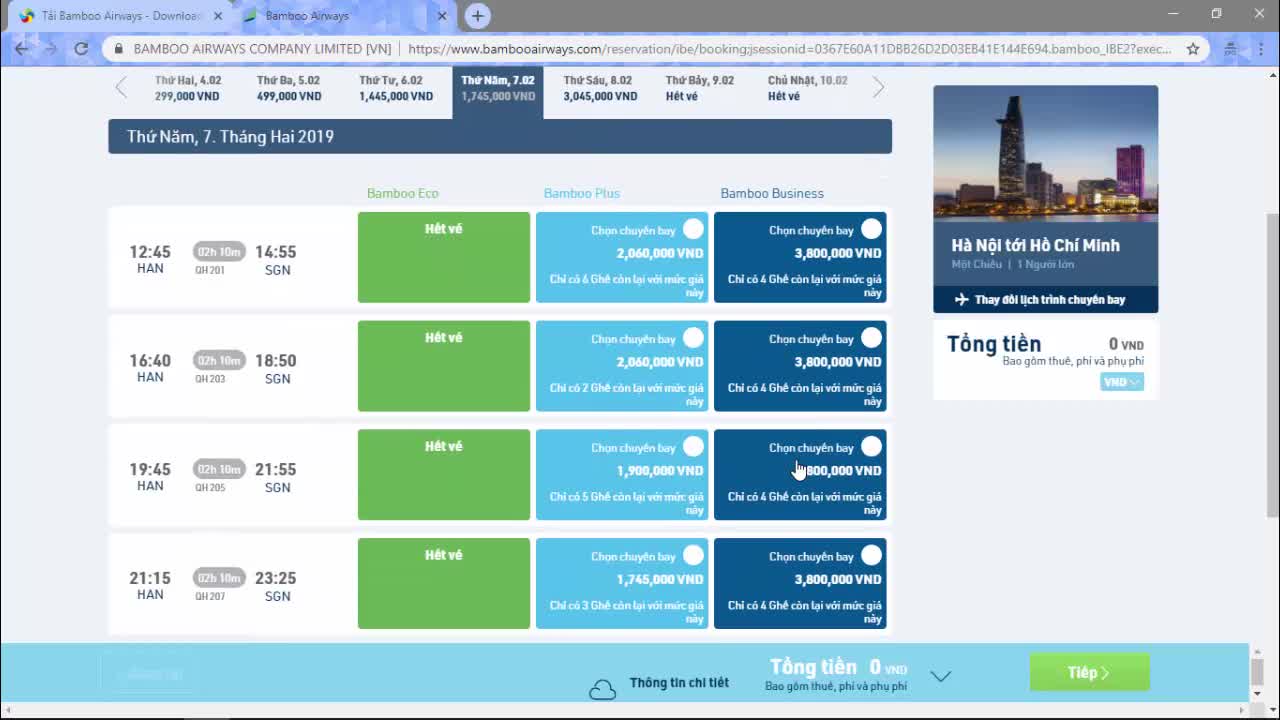
Task: Select date tab Thứ Sáu 8.02
Action: click(599, 88)
